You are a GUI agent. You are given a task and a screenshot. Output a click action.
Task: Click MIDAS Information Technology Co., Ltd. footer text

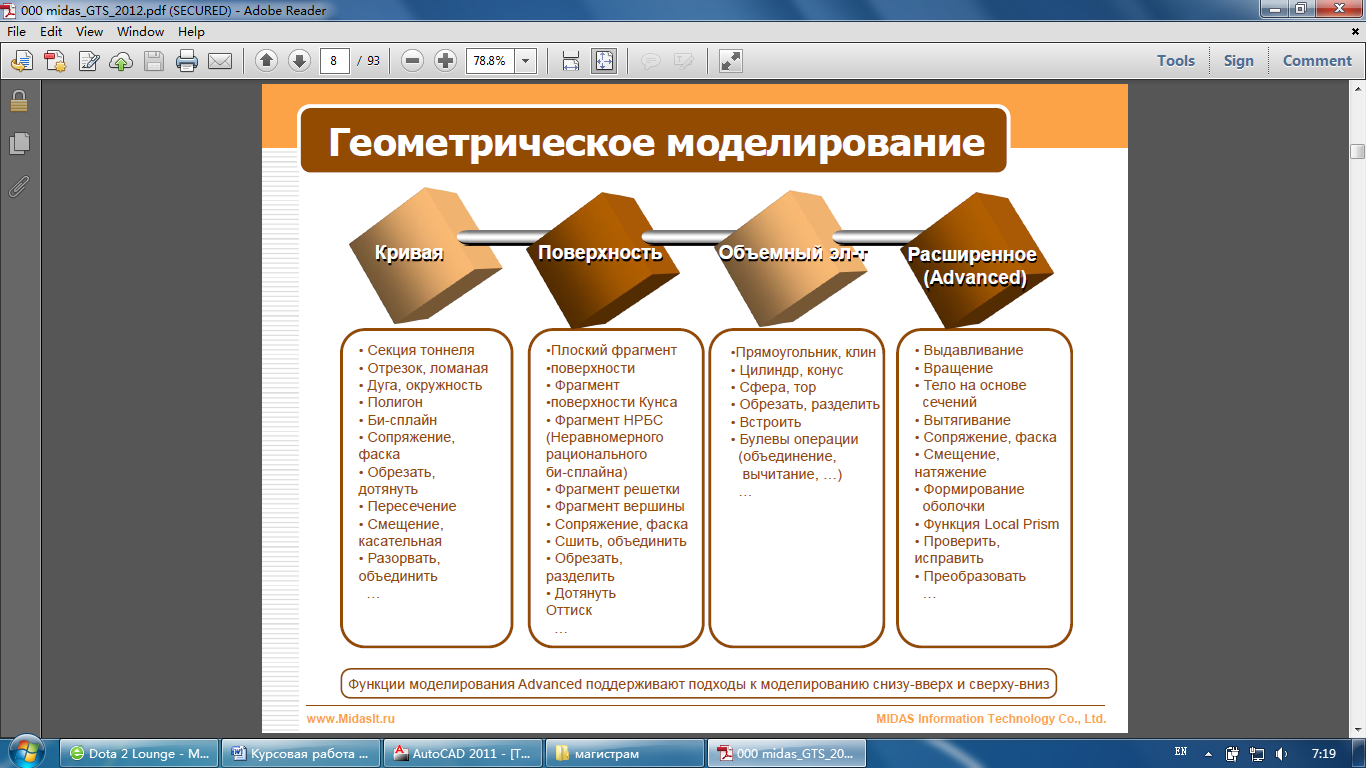[991, 718]
